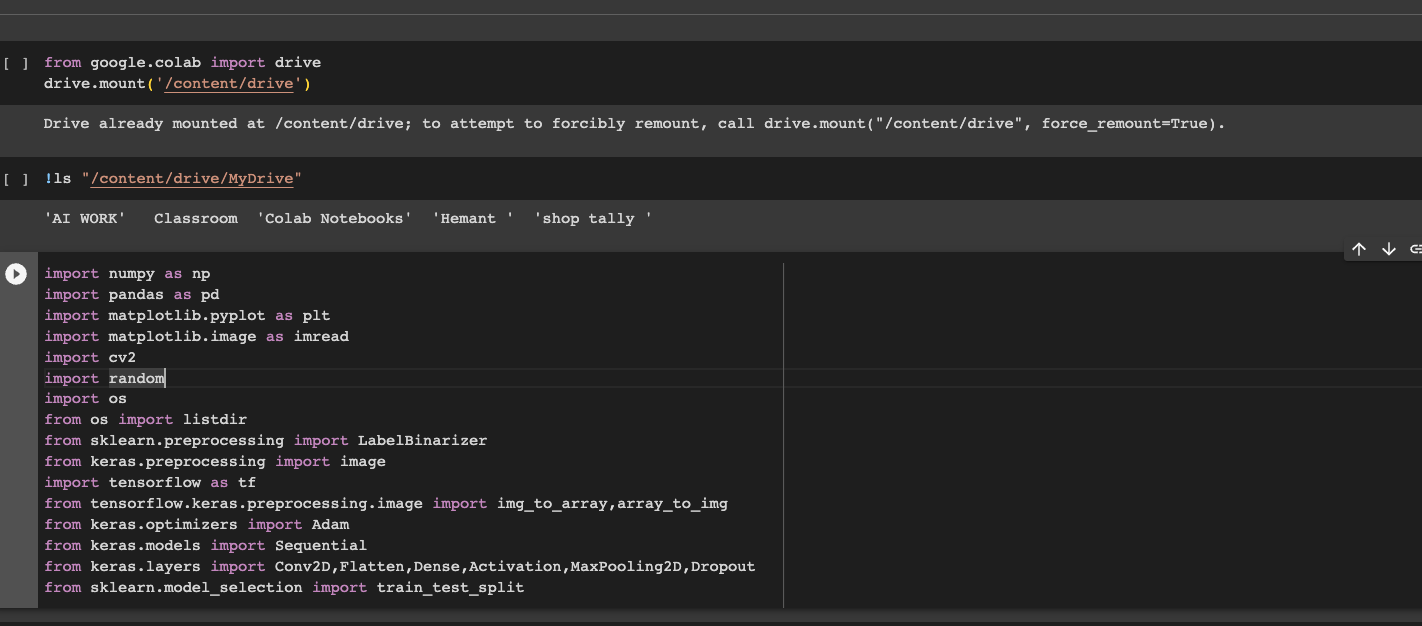Screen dimensions: 1422x626
Task: Open the '/content/drive' path link
Action: [x=229, y=84]
